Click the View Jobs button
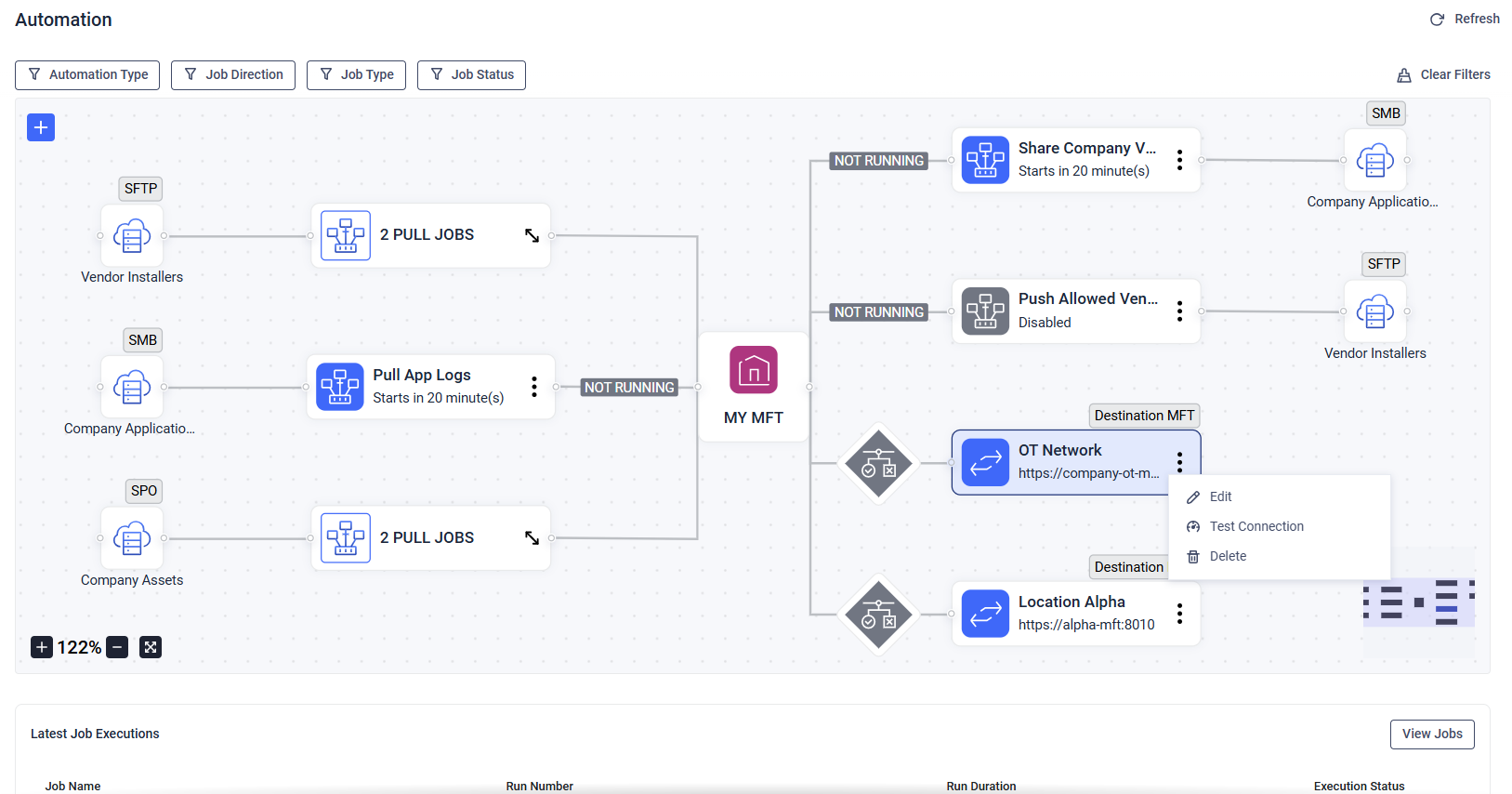1512x794 pixels. pos(1432,734)
